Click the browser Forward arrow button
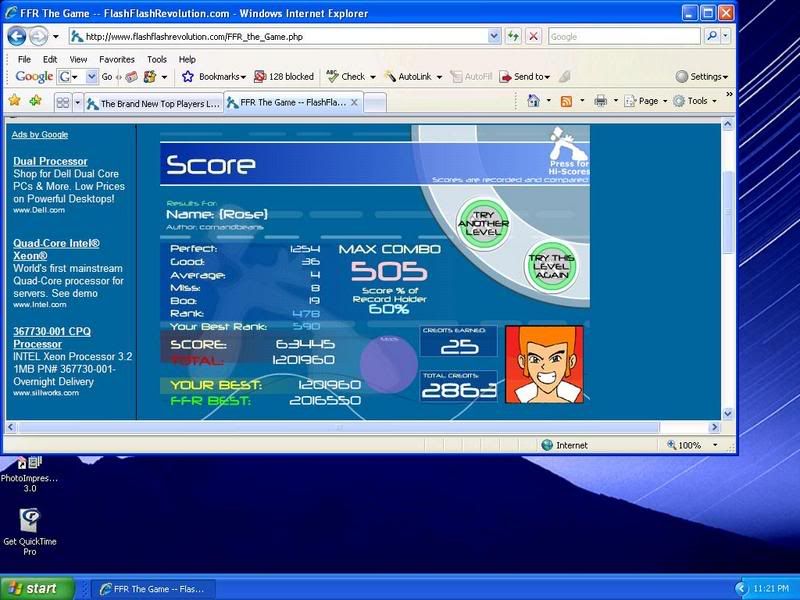 38,36
